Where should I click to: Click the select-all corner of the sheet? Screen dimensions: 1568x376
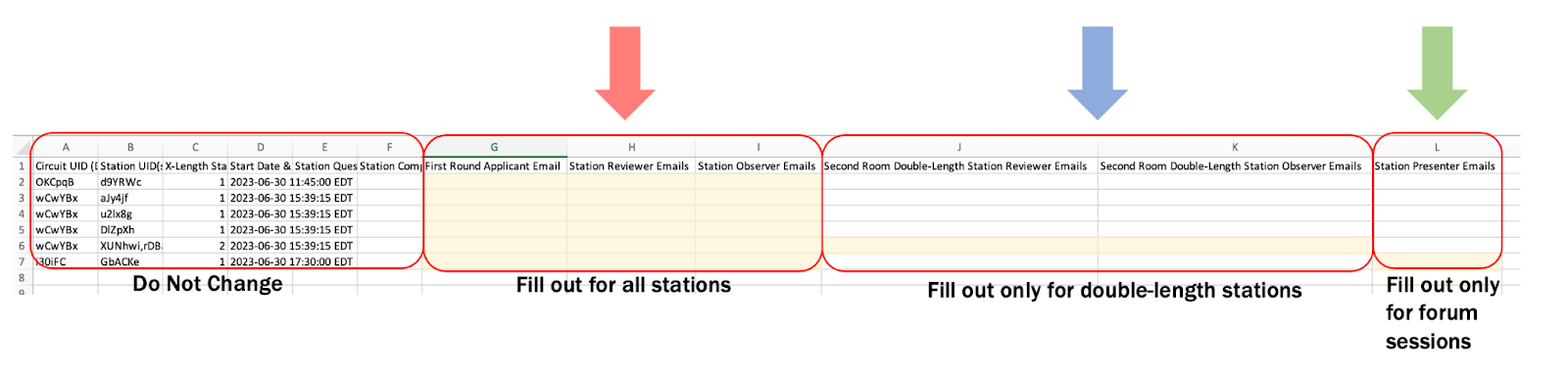point(22,148)
